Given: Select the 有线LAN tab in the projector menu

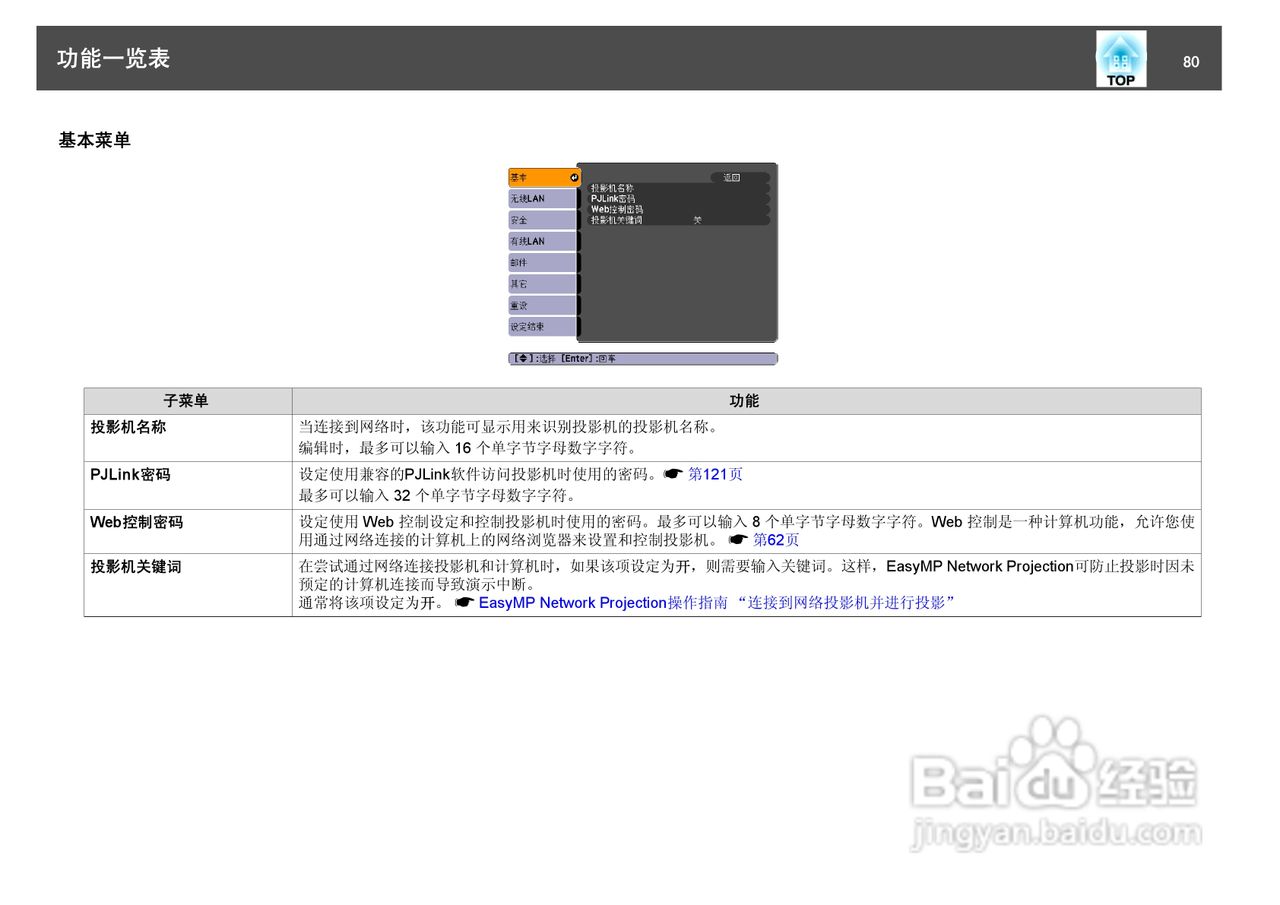Looking at the screenshot, I should pos(542,241).
